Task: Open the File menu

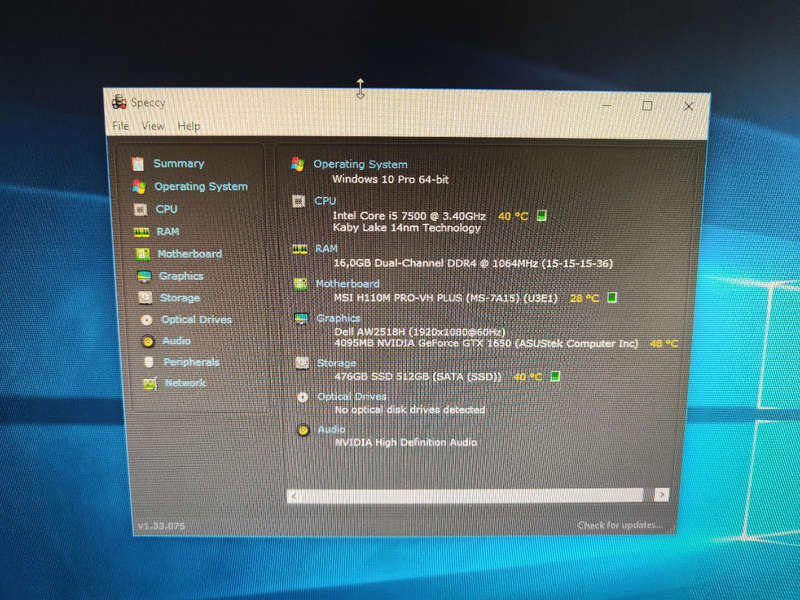Action: click(x=120, y=126)
